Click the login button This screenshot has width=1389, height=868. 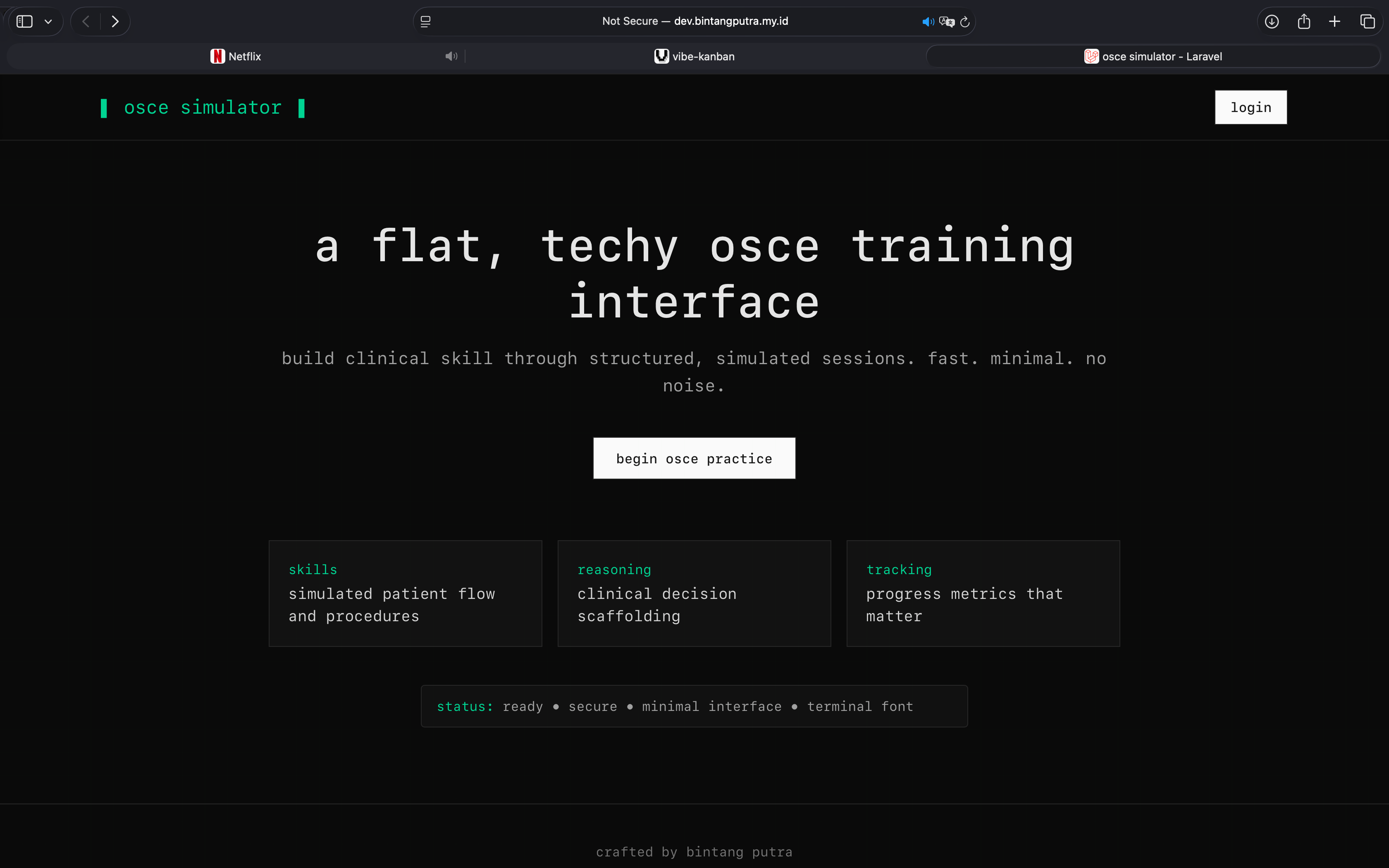click(1250, 107)
